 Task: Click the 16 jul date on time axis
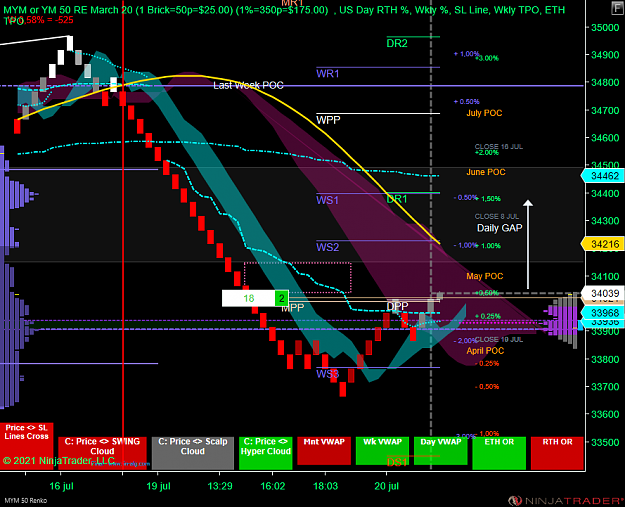coord(61,486)
